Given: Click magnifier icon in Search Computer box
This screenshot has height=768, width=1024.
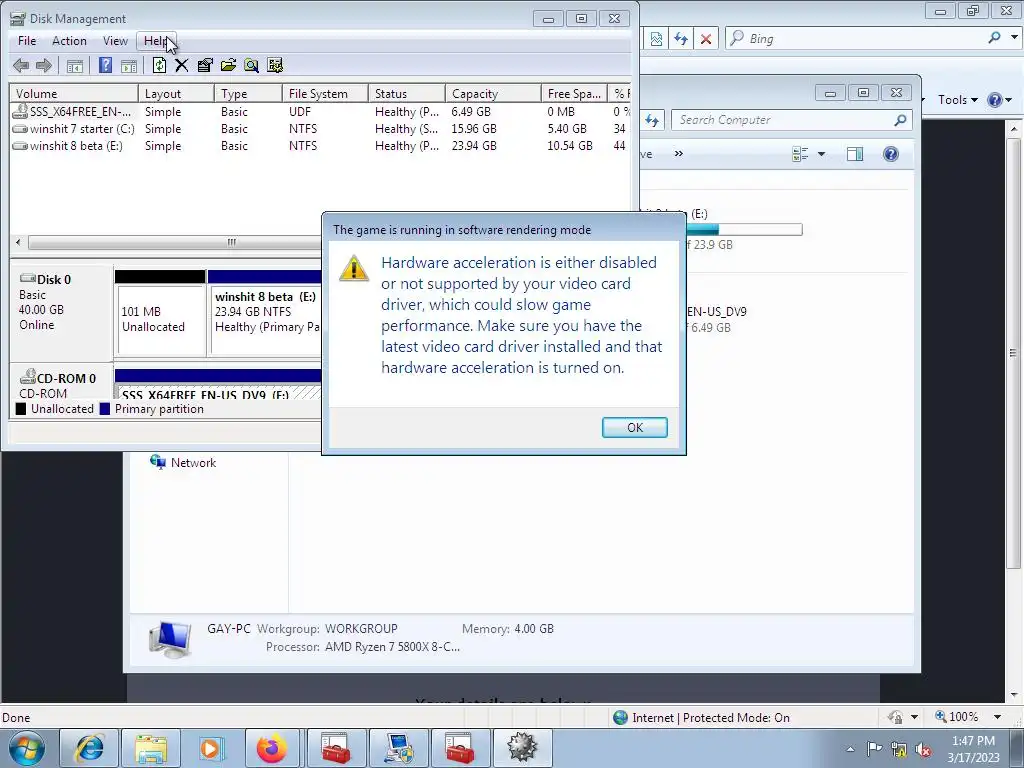Looking at the screenshot, I should point(901,120).
